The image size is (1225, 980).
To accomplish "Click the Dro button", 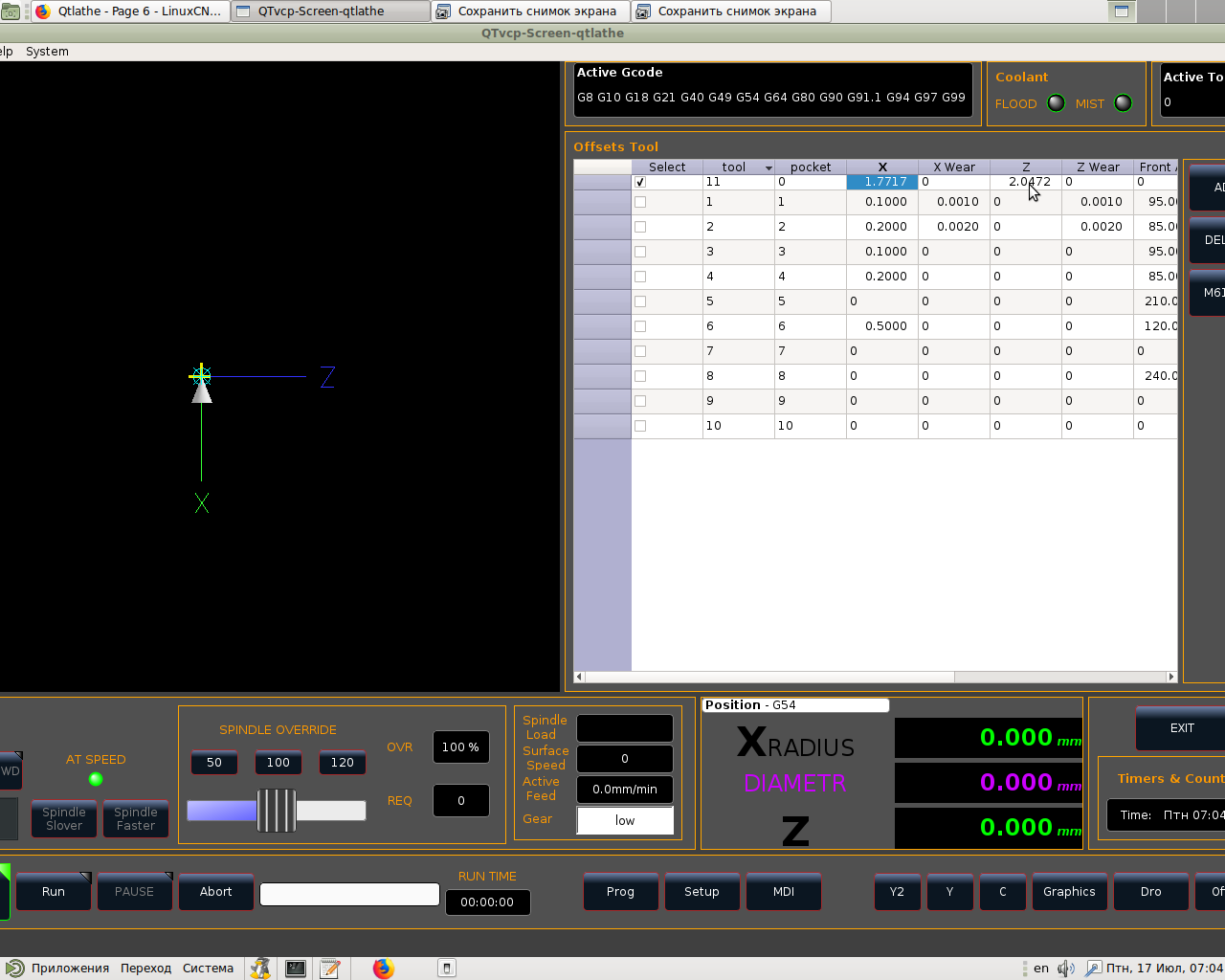I will coord(1151,892).
